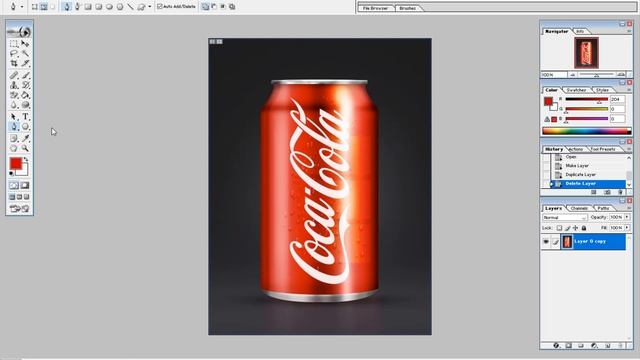
Task: Switch to Standard edit mode
Action: pos(14,185)
